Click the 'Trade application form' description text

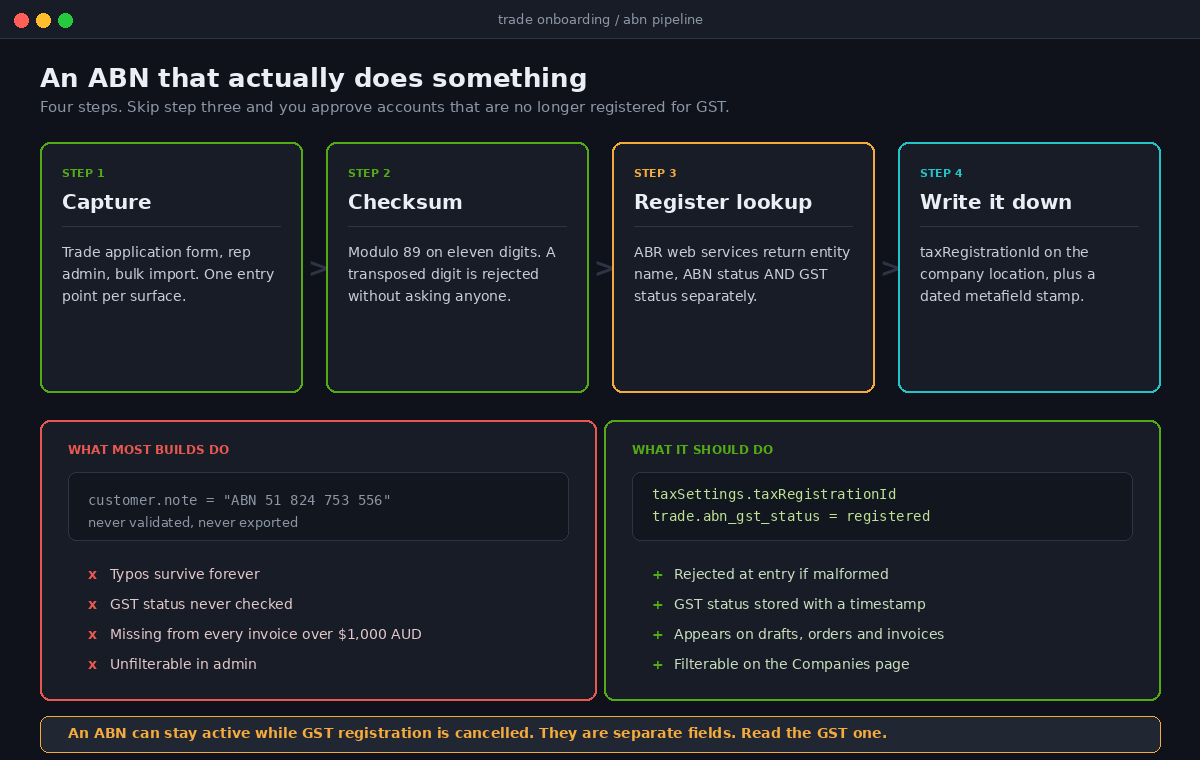coord(168,274)
